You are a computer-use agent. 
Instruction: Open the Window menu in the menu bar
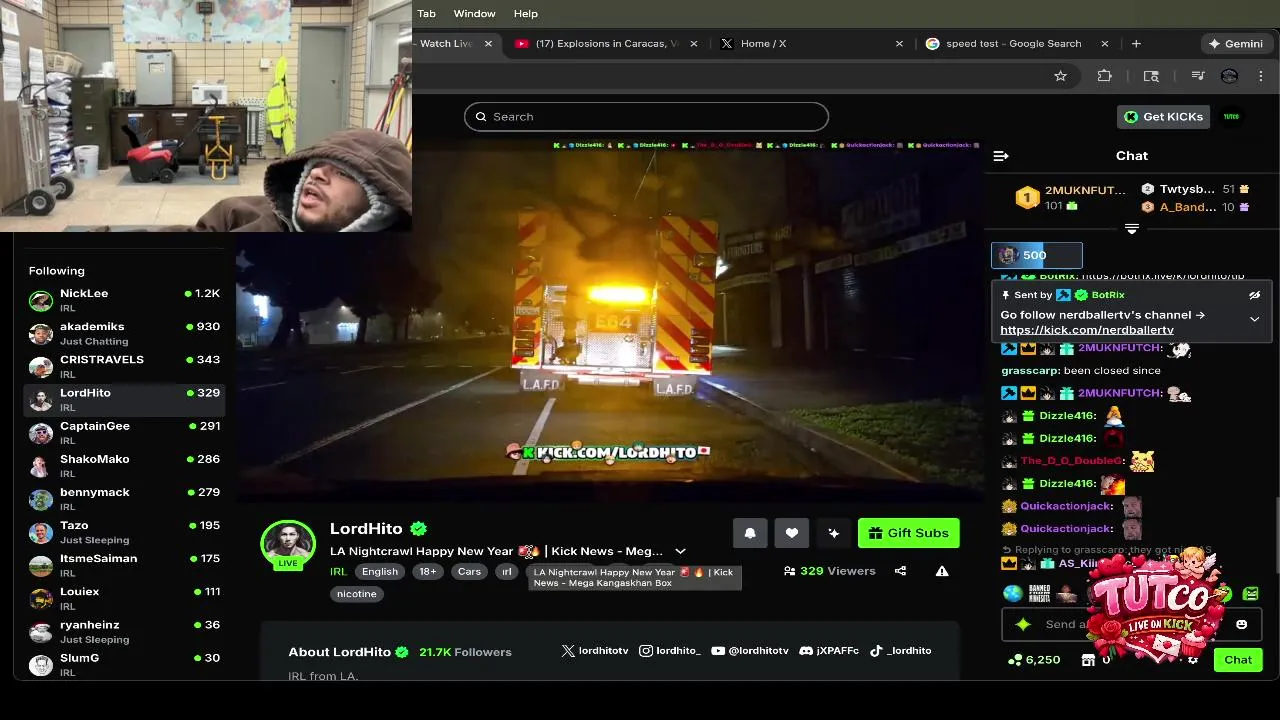474,14
